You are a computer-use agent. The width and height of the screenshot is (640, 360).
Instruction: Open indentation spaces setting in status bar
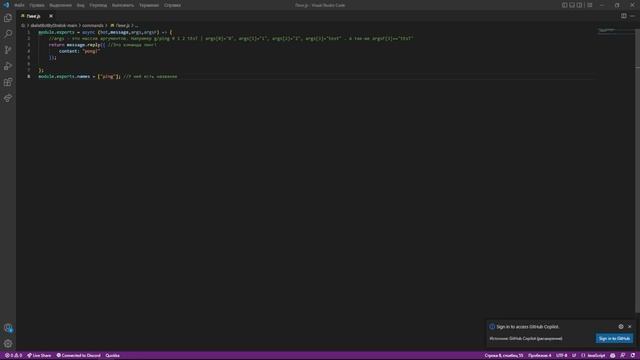(x=540, y=356)
